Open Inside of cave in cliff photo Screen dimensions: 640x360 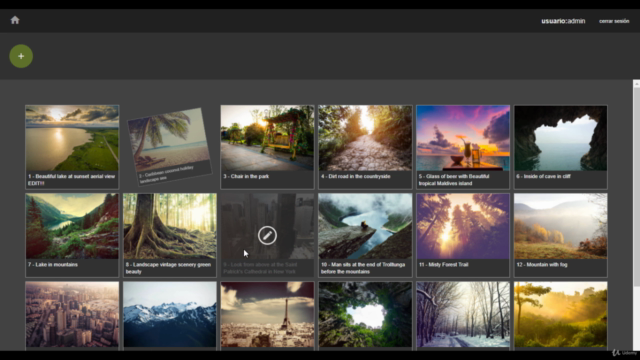tap(560, 138)
